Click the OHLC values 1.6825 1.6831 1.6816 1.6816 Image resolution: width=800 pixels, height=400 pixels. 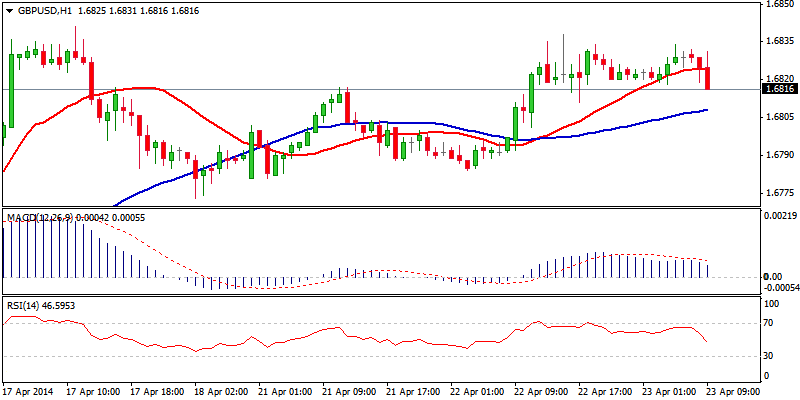click(x=138, y=11)
